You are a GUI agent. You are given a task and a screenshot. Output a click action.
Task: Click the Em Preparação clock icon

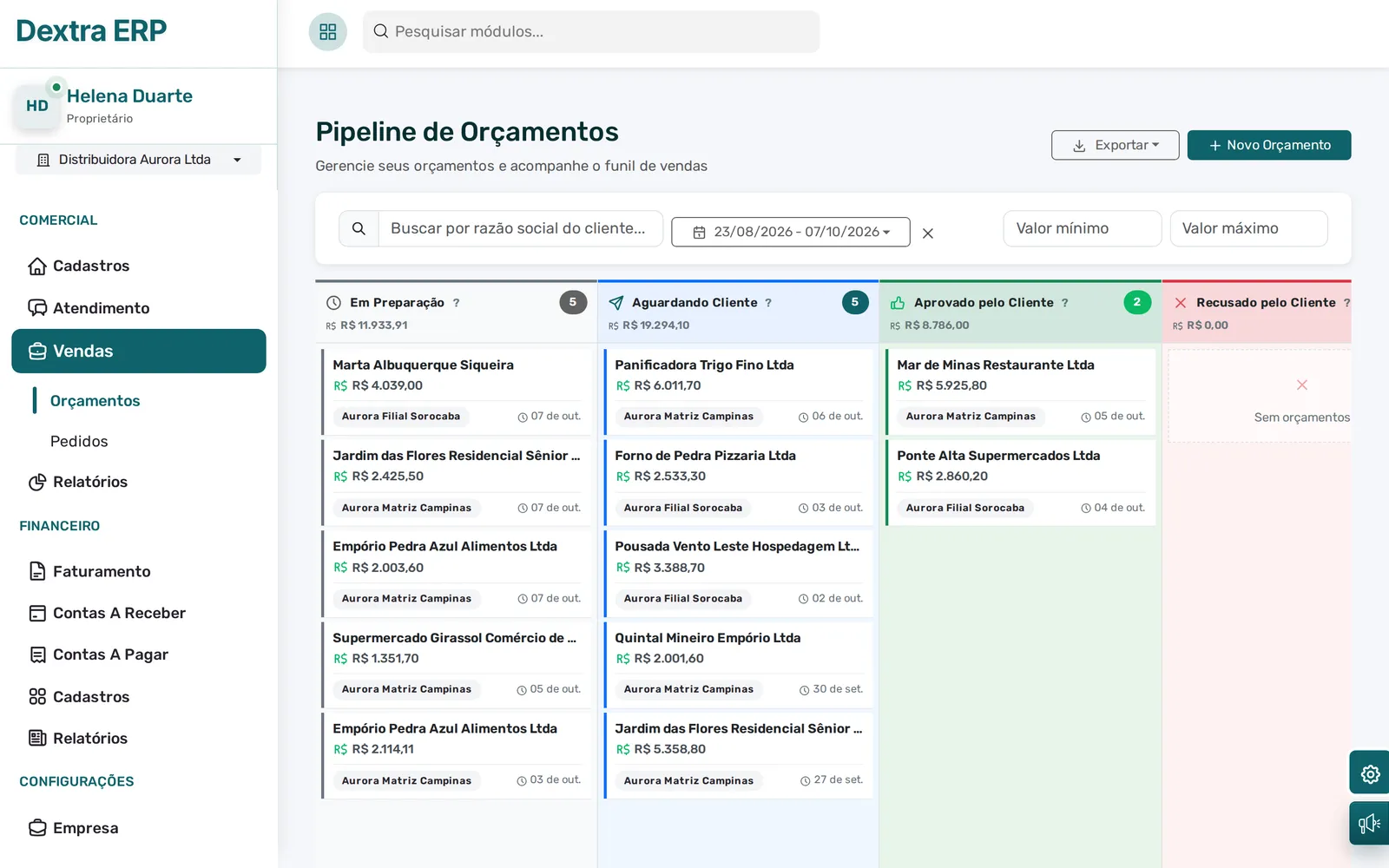[333, 303]
